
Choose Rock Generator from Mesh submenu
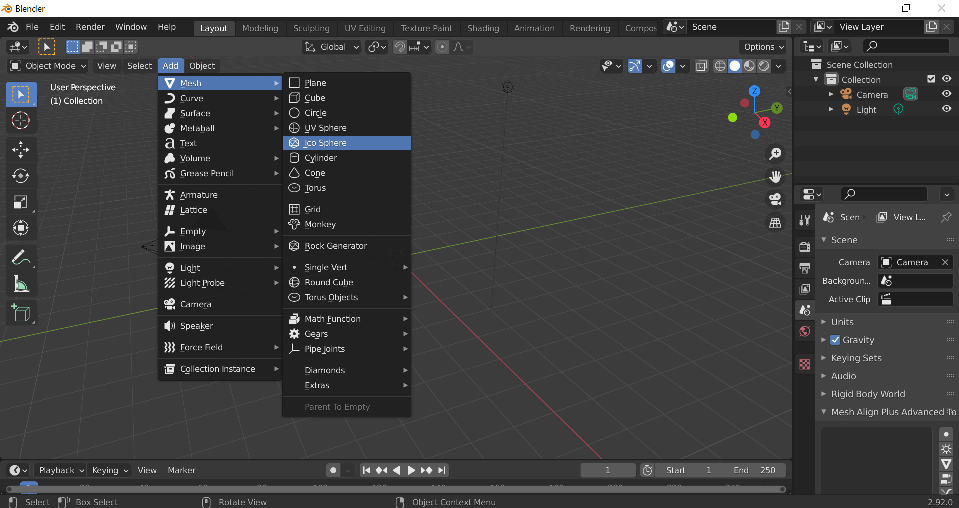click(x=347, y=246)
